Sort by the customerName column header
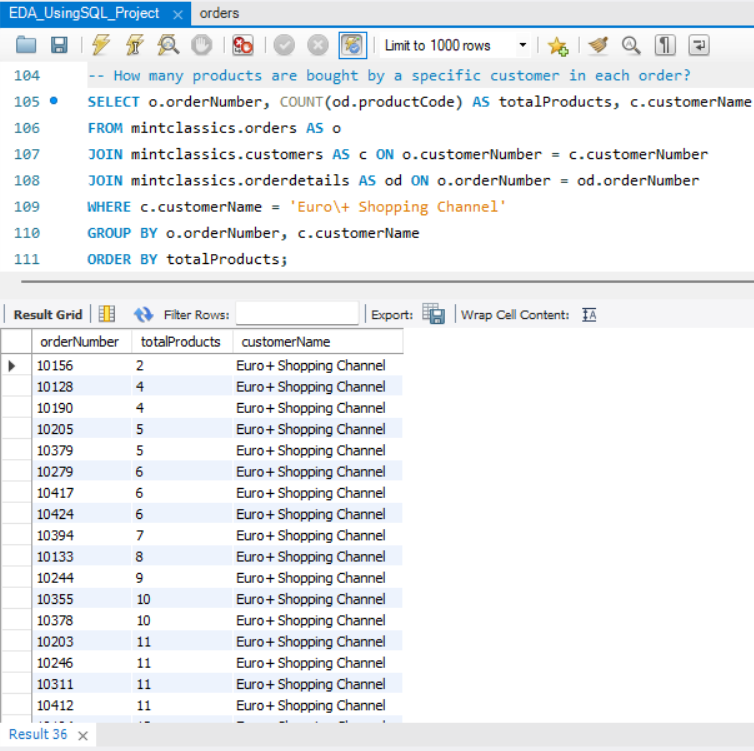754x751 pixels. 318,342
